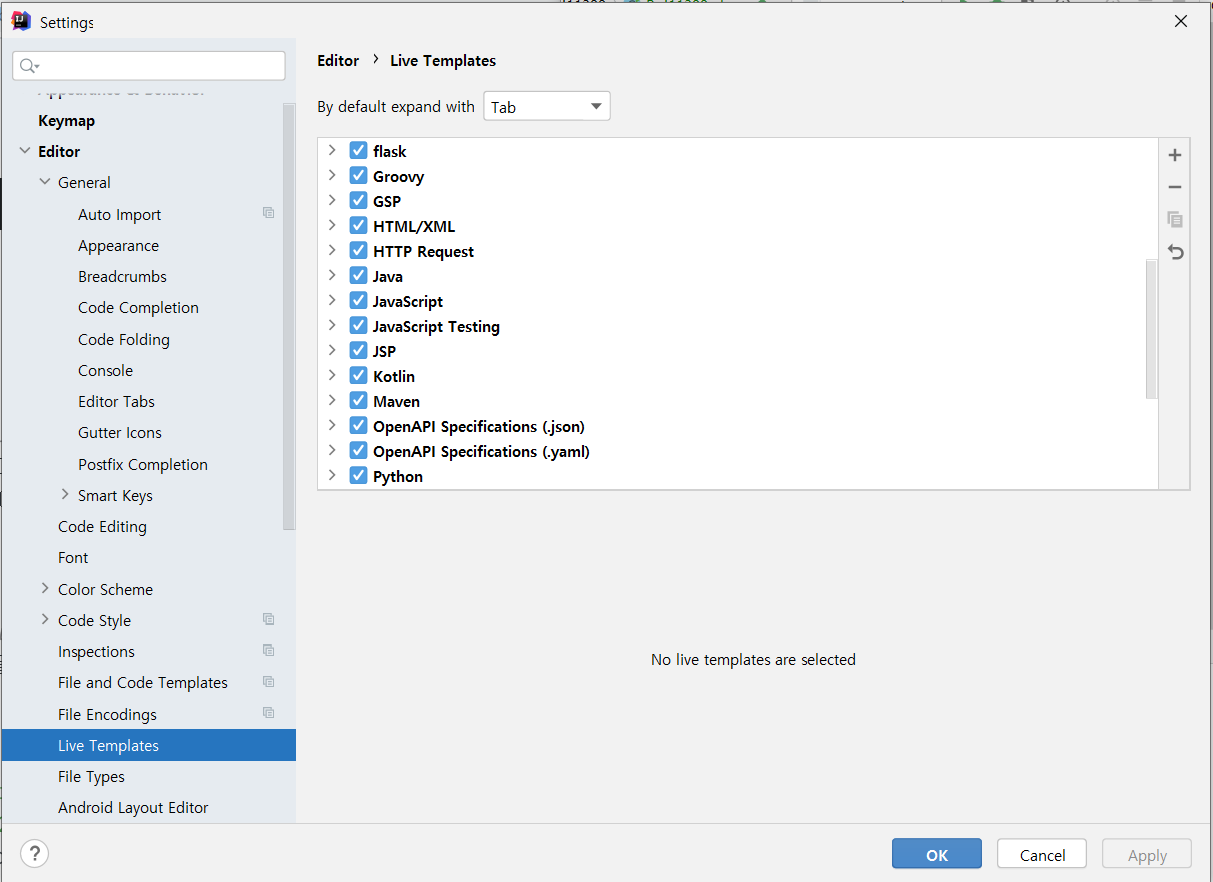This screenshot has height=882, width=1213.
Task: Toggle the Maven template group checkbox
Action: click(358, 400)
